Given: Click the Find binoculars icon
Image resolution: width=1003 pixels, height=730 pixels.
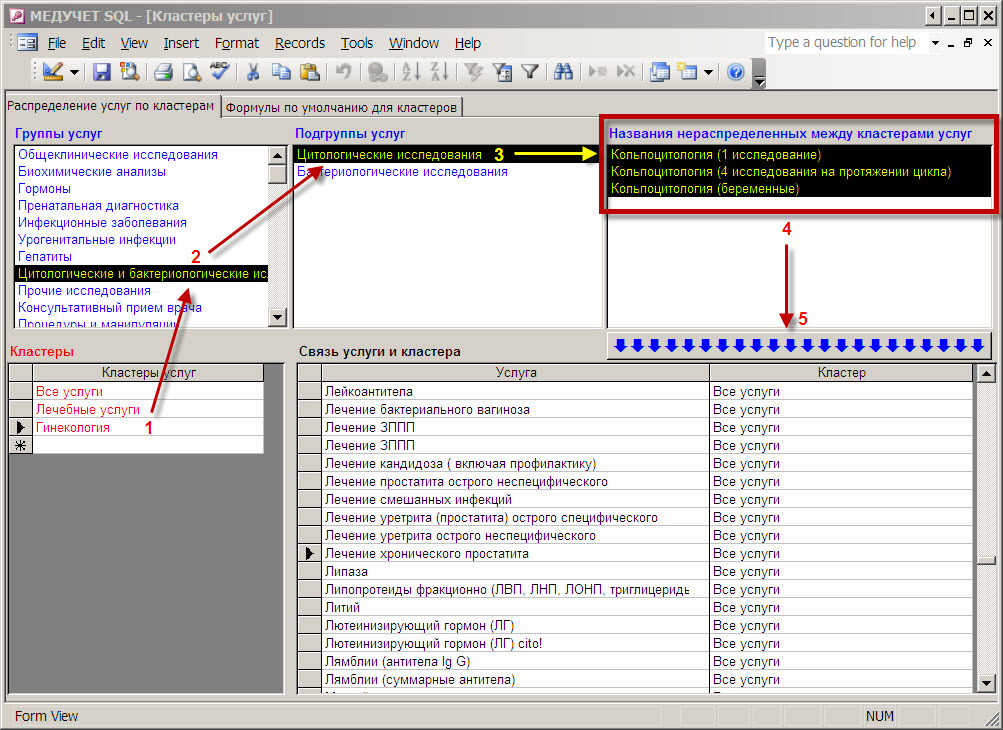Looking at the screenshot, I should 563,72.
